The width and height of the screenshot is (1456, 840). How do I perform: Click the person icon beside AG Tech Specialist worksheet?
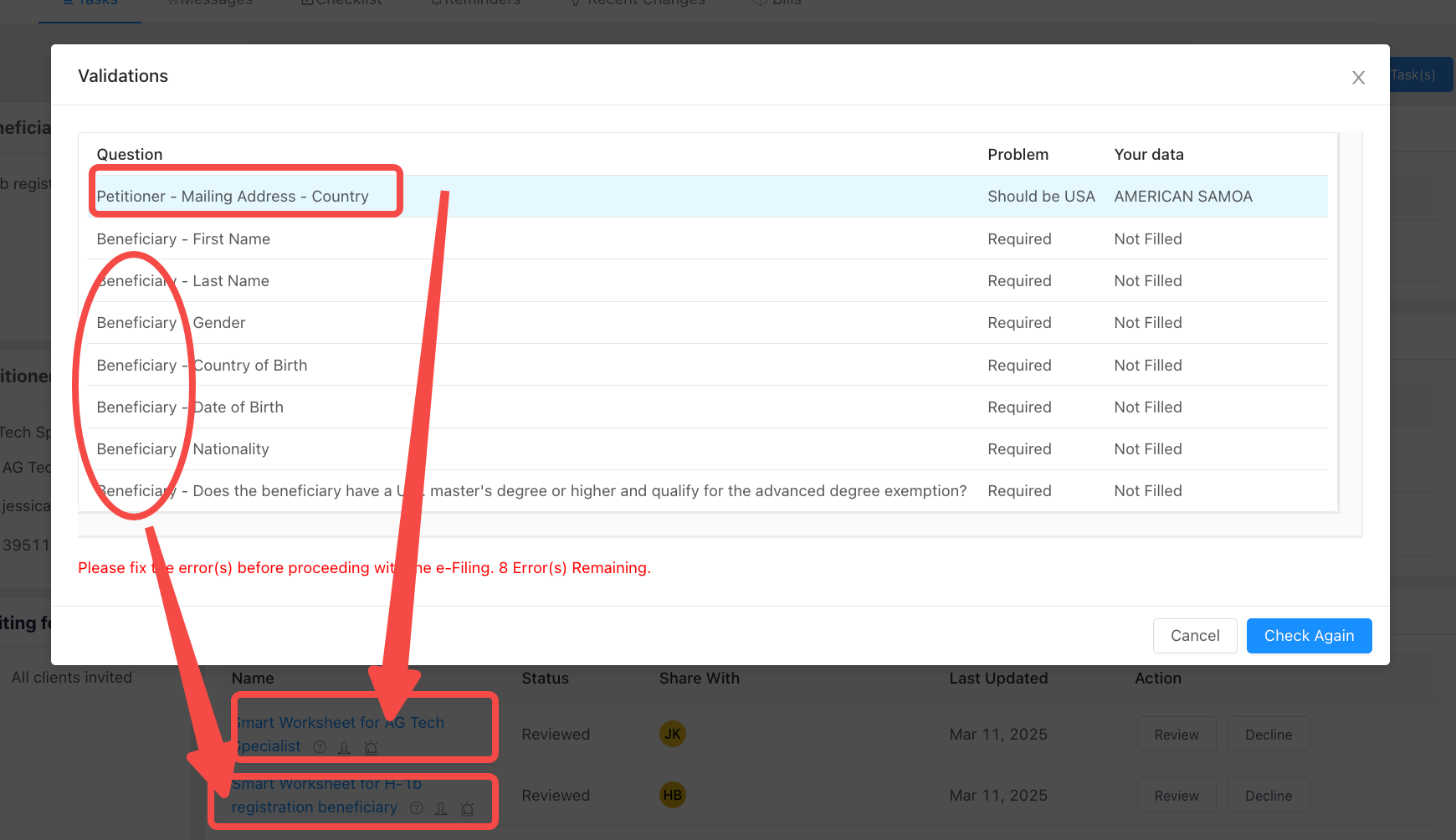coord(344,747)
